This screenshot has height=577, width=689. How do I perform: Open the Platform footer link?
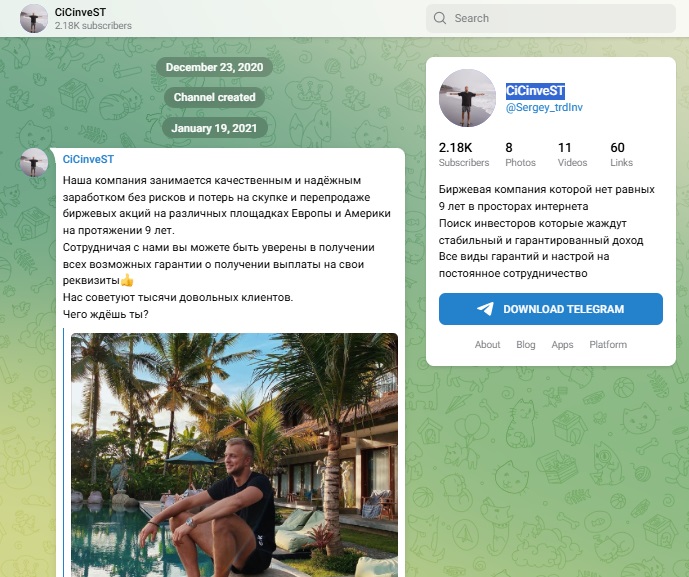click(x=608, y=345)
